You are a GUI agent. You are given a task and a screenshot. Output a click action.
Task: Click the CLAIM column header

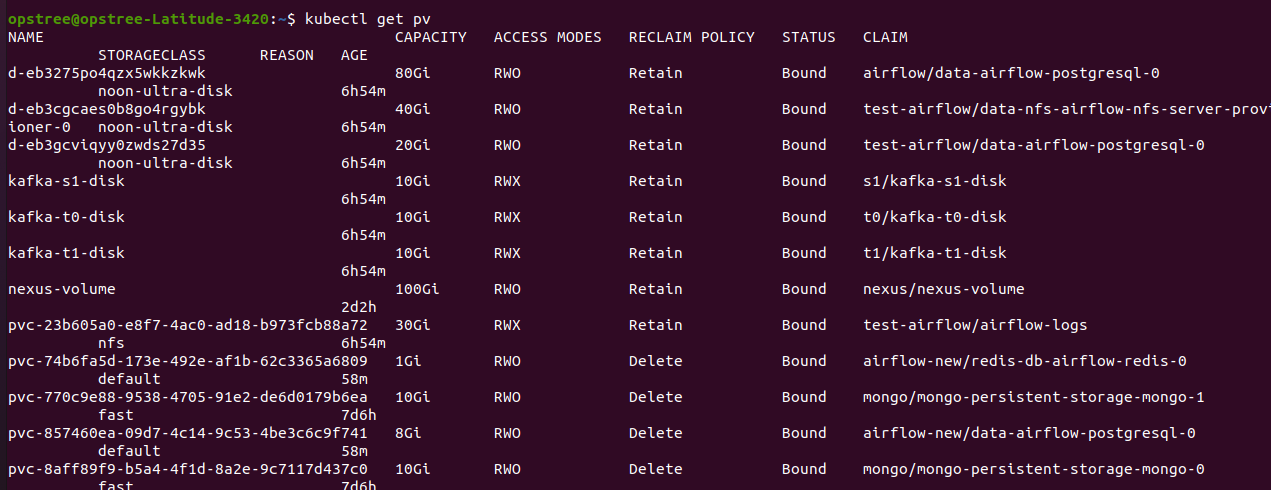click(x=885, y=37)
